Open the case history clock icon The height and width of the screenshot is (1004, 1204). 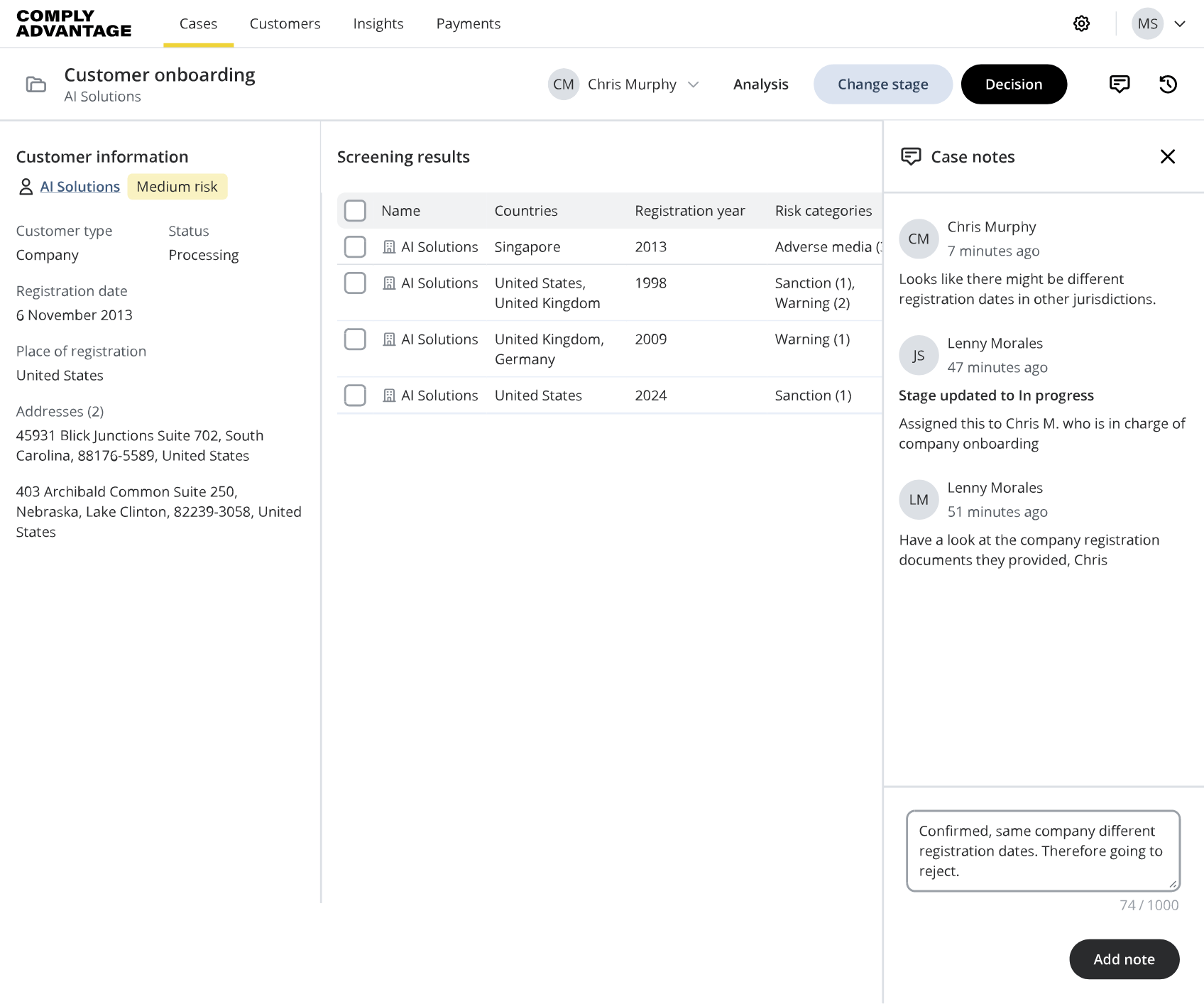coord(1168,84)
